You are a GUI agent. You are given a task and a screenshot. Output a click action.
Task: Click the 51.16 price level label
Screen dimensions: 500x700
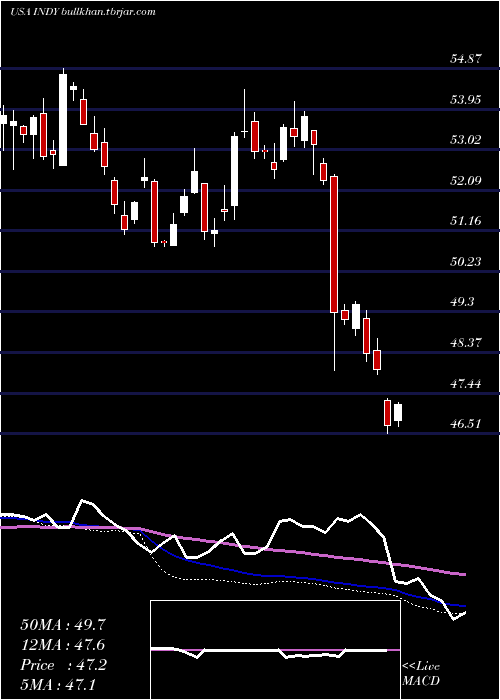pyautogui.click(x=465, y=221)
